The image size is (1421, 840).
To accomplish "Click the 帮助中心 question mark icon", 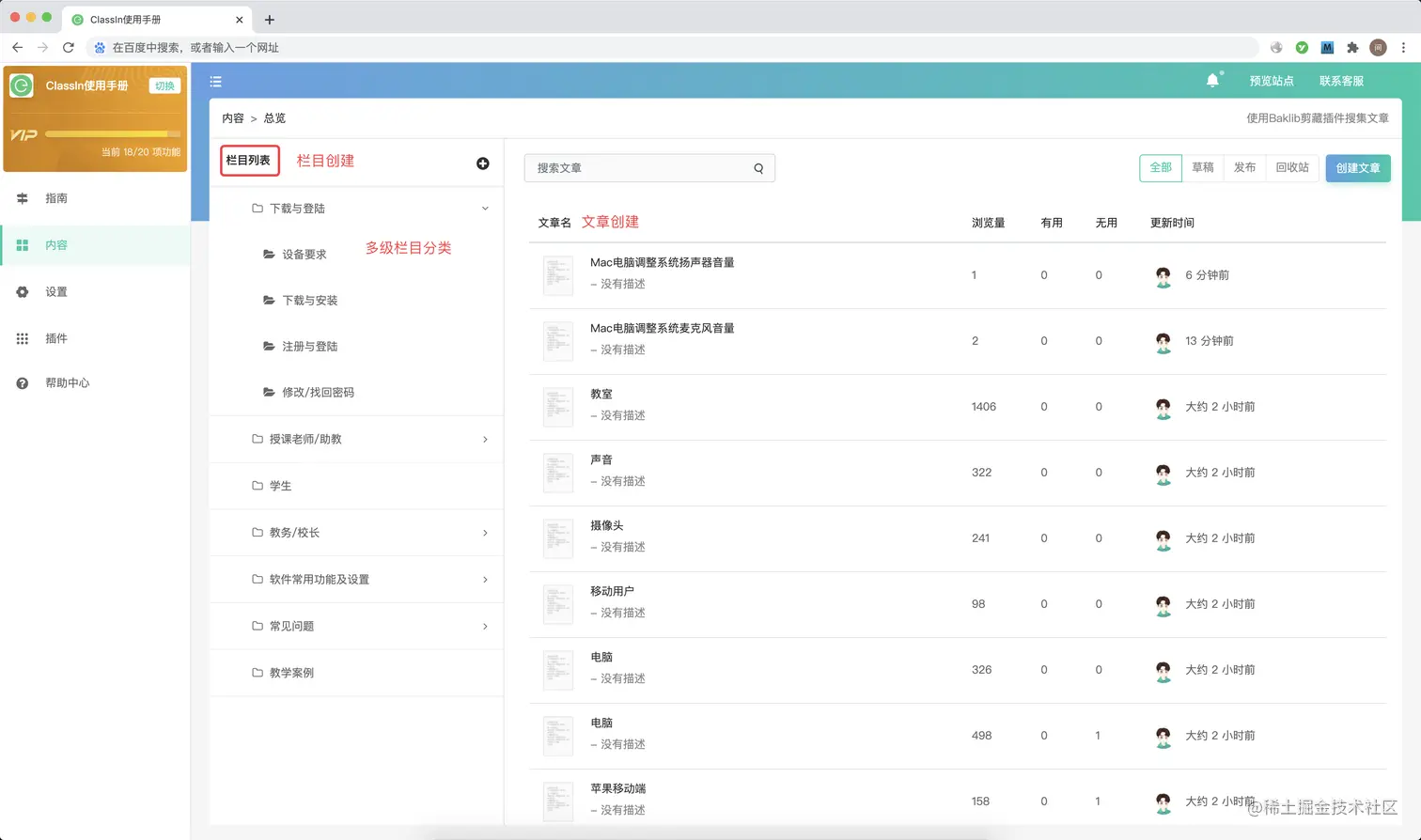I will coord(23,383).
